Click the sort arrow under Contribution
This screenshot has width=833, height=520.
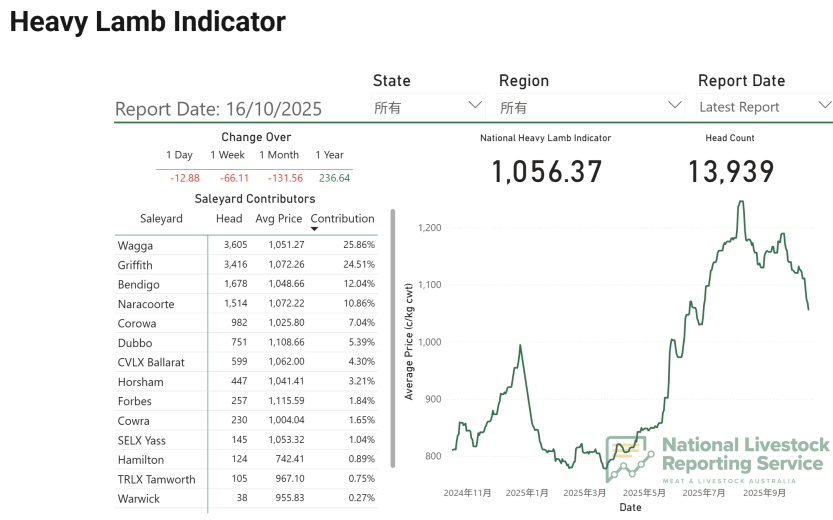click(x=315, y=229)
